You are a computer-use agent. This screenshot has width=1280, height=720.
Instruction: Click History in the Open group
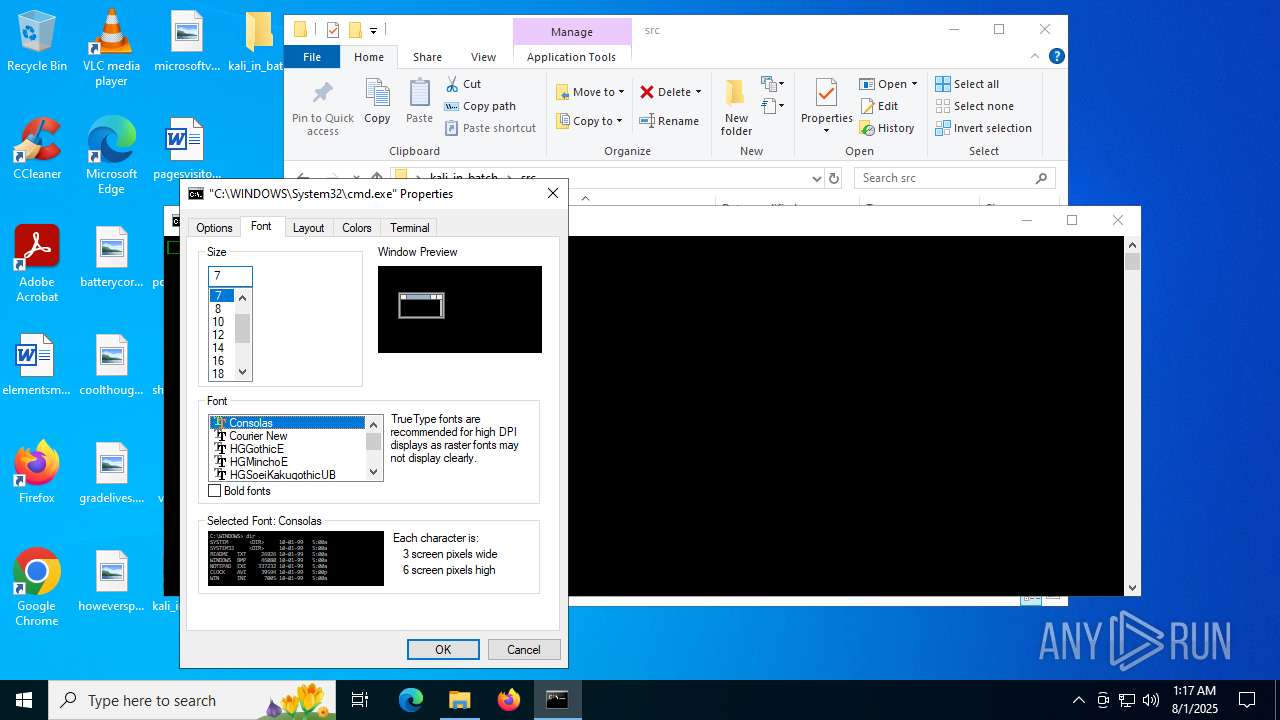pyautogui.click(x=886, y=128)
